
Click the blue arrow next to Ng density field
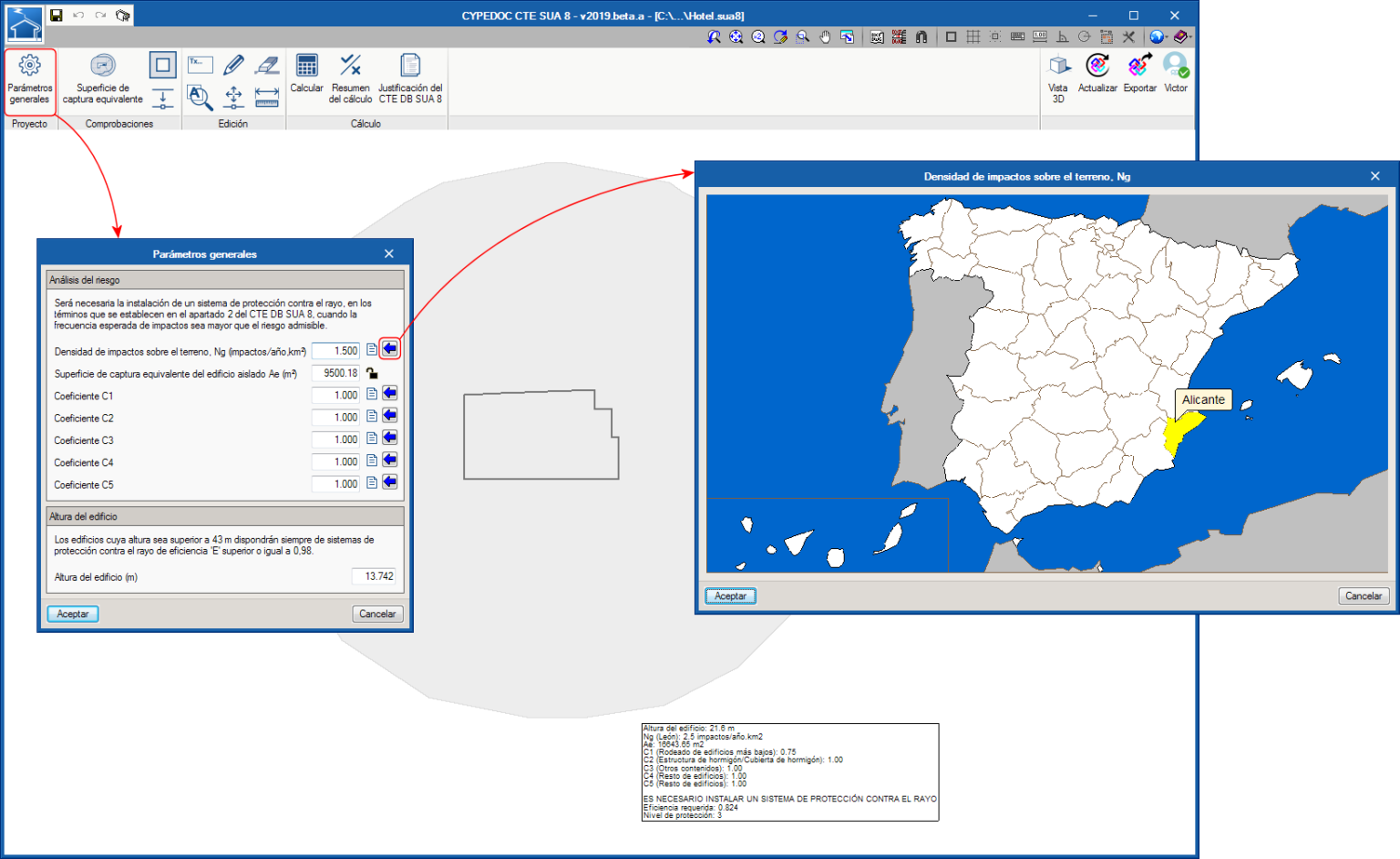[390, 349]
